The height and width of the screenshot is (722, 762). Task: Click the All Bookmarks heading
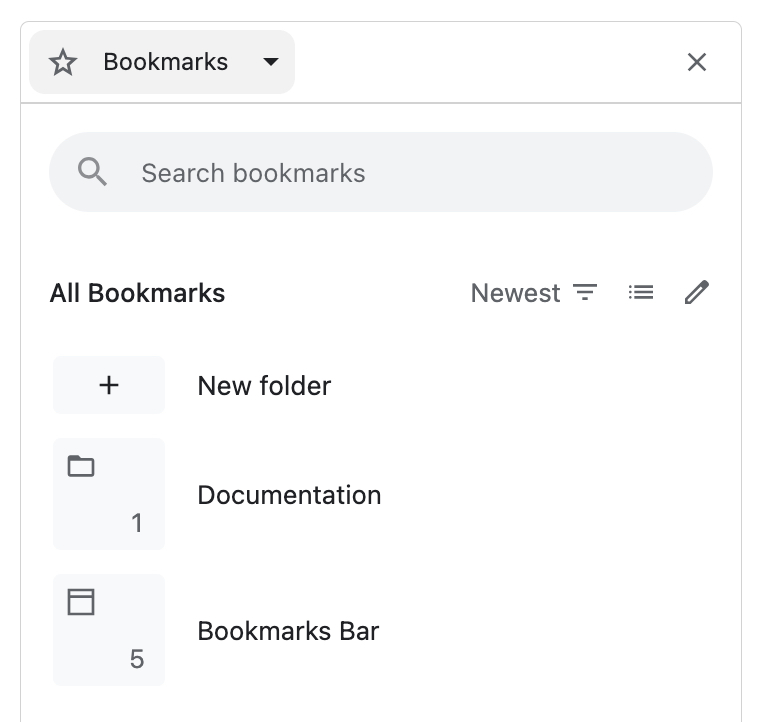(x=138, y=293)
